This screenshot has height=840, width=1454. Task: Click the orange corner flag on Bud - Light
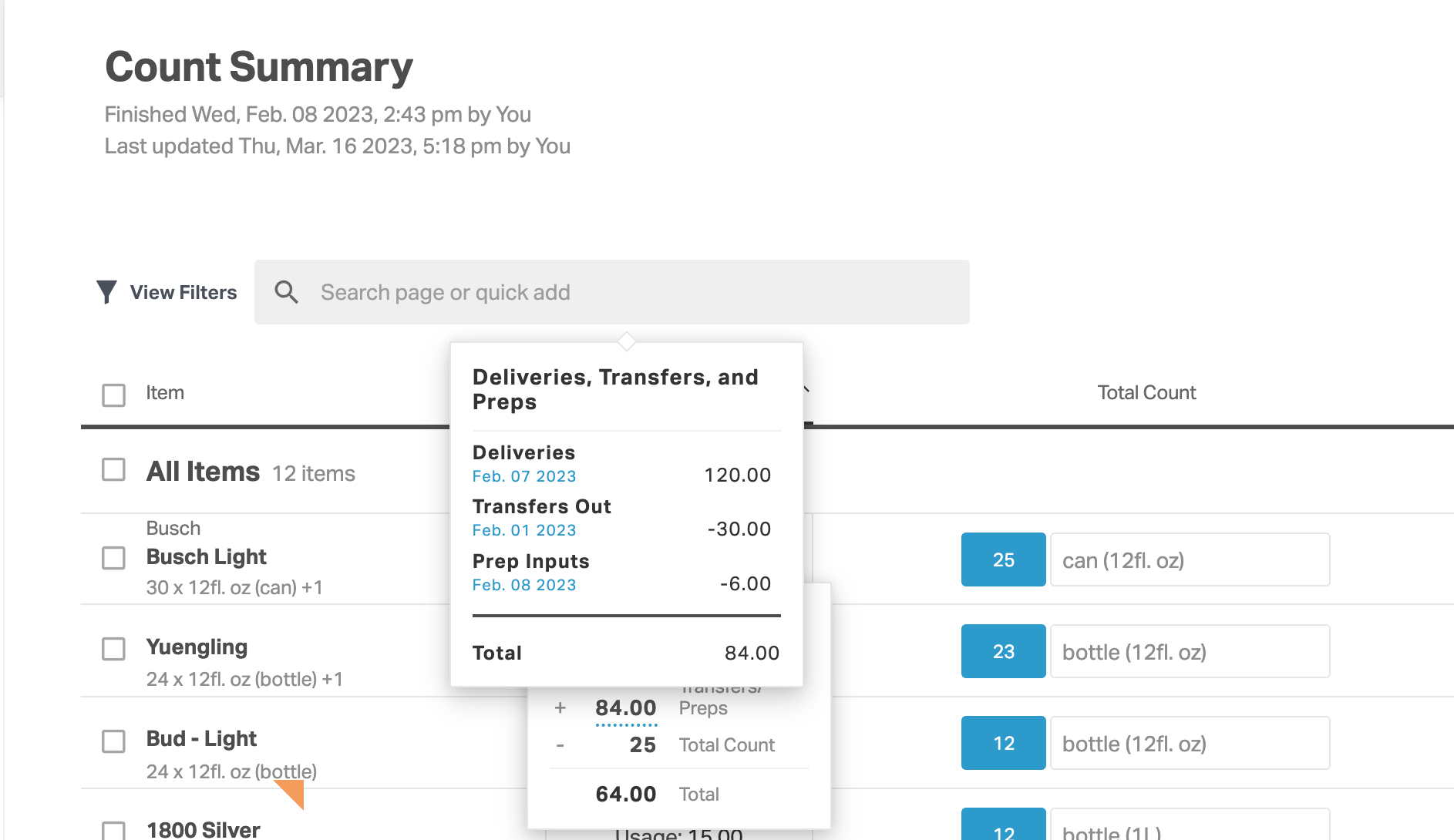tap(292, 793)
